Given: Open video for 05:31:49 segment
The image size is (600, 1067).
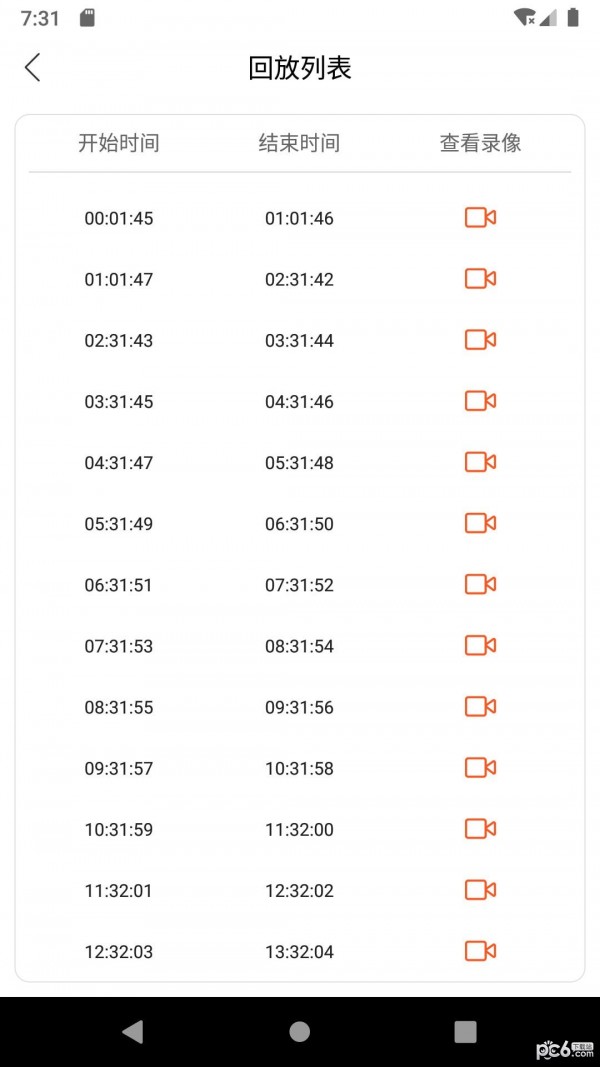Looking at the screenshot, I should pyautogui.click(x=480, y=523).
